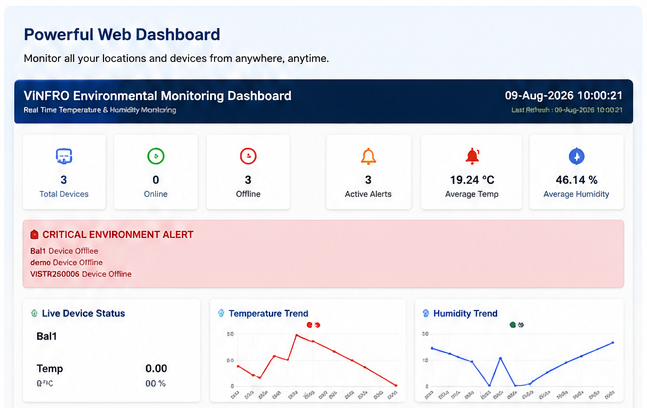The height and width of the screenshot is (408, 647).
Task: Click the Last Refresh timestamp text
Action: [x=567, y=110]
